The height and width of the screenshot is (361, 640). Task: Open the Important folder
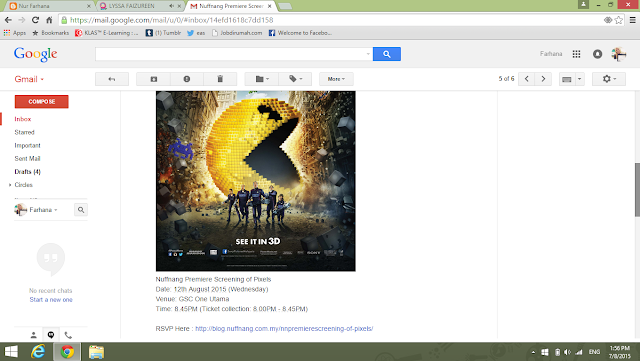[27, 145]
